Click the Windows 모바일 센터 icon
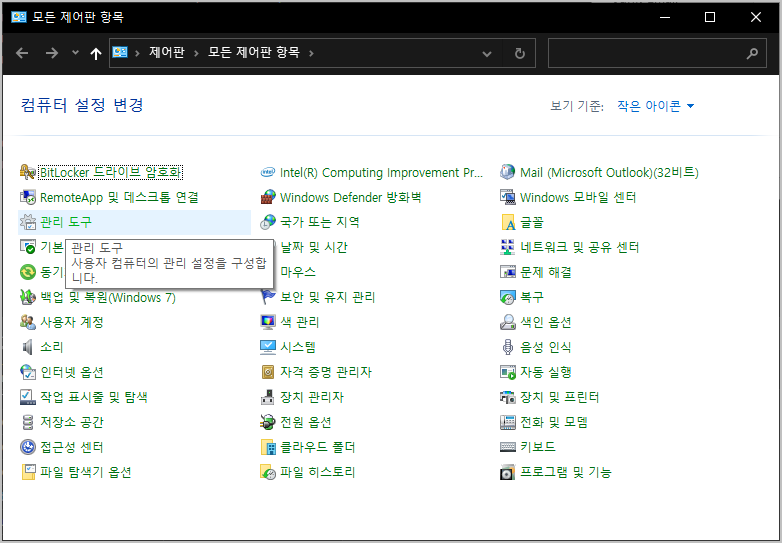Viewport: 782px width, 543px height. (x=507, y=197)
